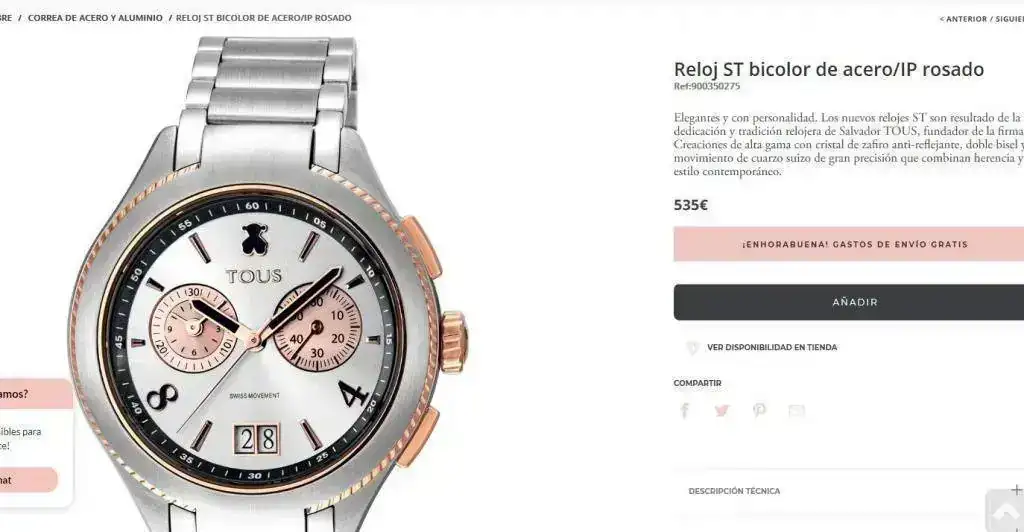This screenshot has width=1024, height=532.
Task: Click the TOUS watch product image
Action: (x=268, y=284)
